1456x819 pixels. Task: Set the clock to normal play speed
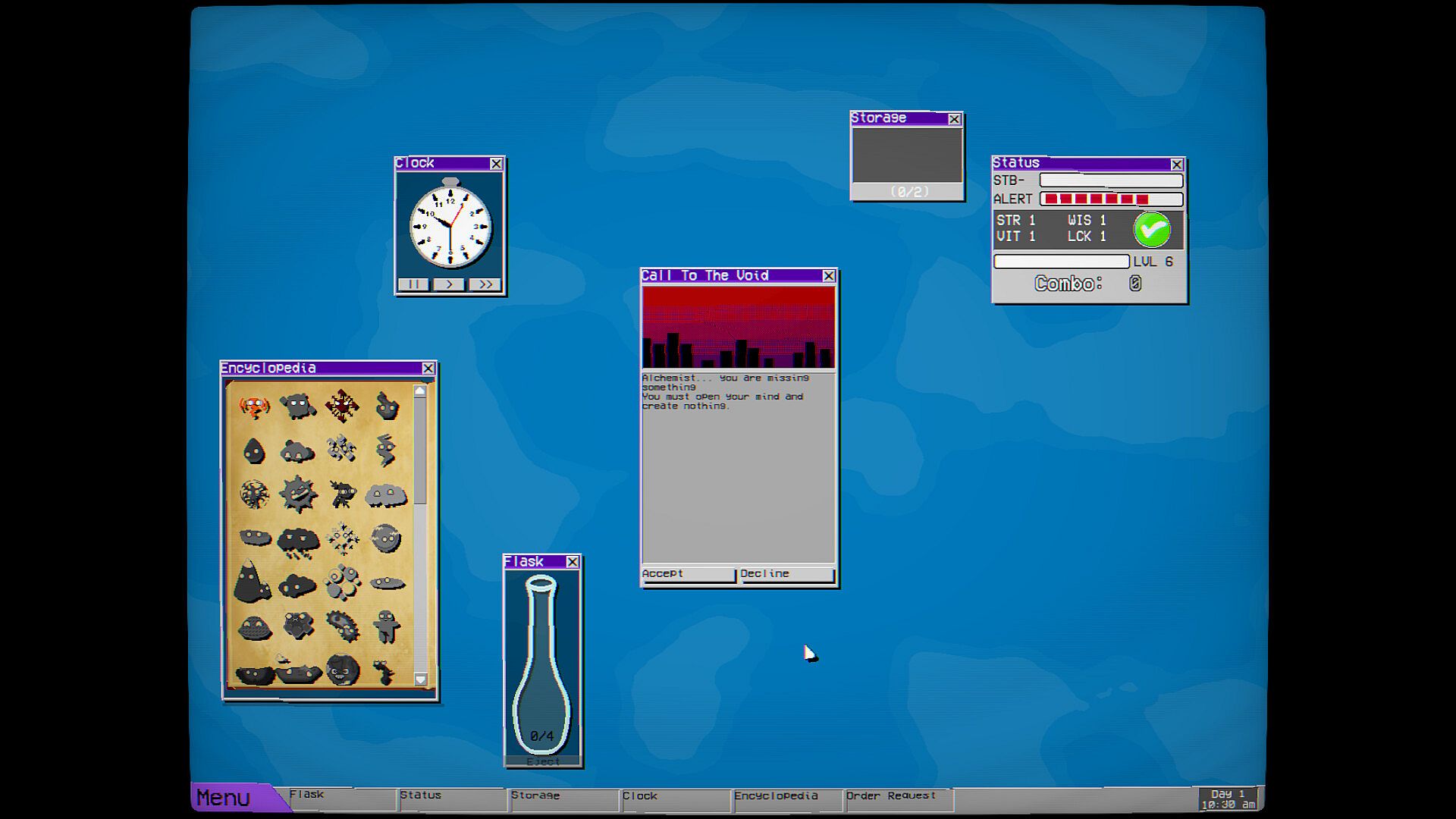pyautogui.click(x=449, y=284)
